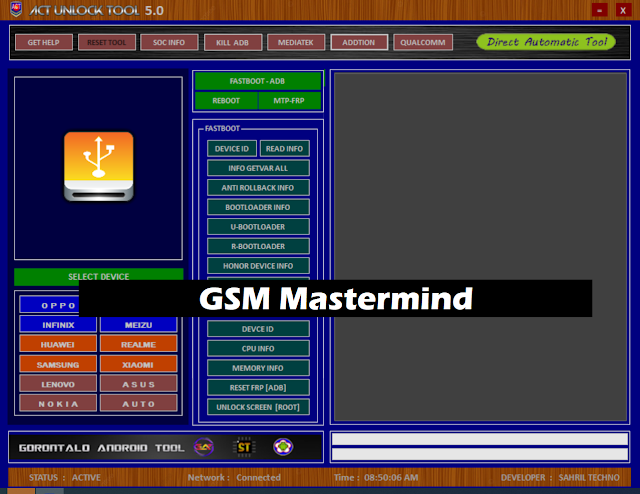Click the lower progress bar
Viewport: 640px width, 494px height.
coord(480,454)
